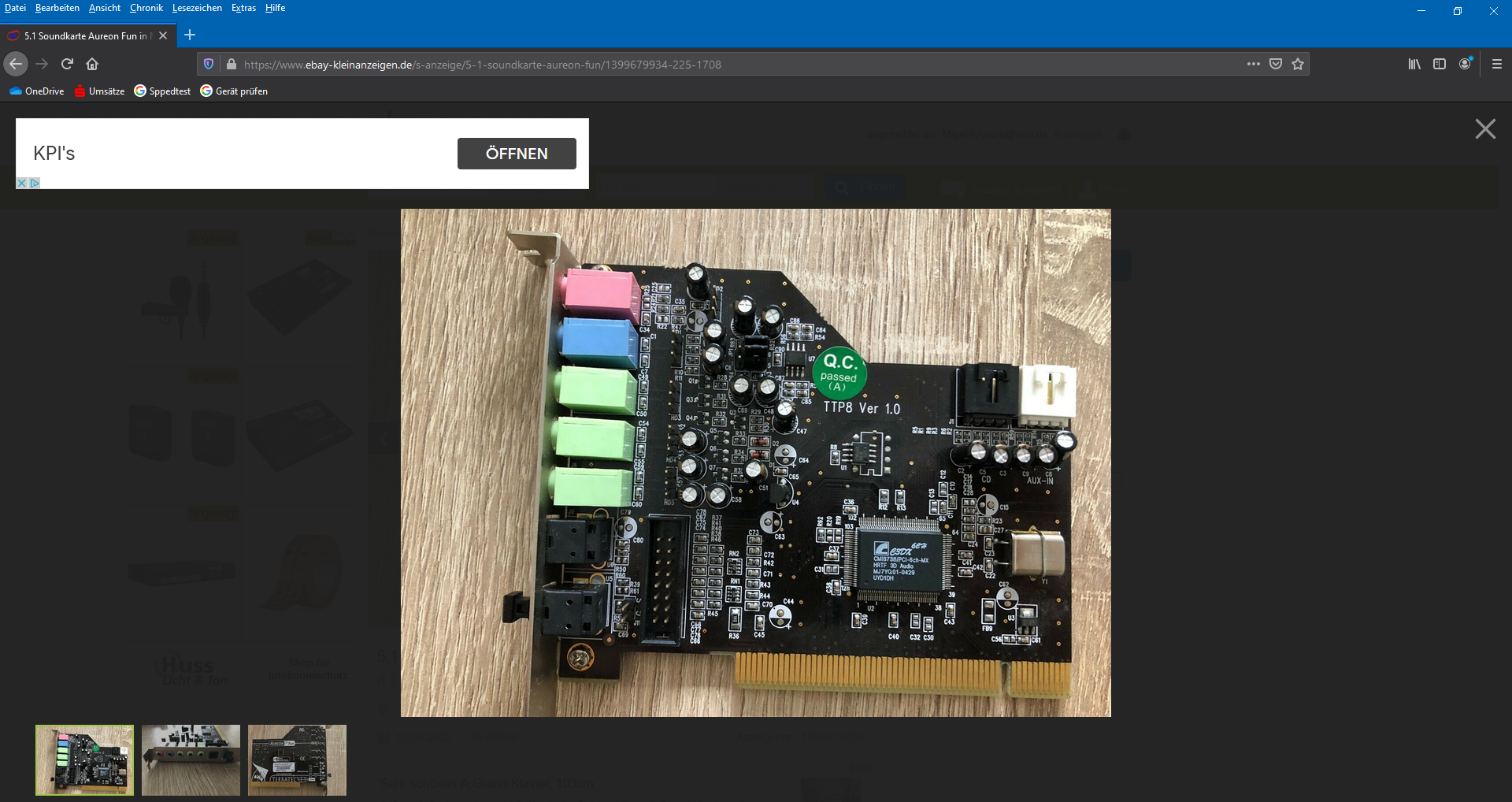This screenshot has width=1512, height=802.
Task: Open page actions three-dot menu
Action: [1254, 64]
